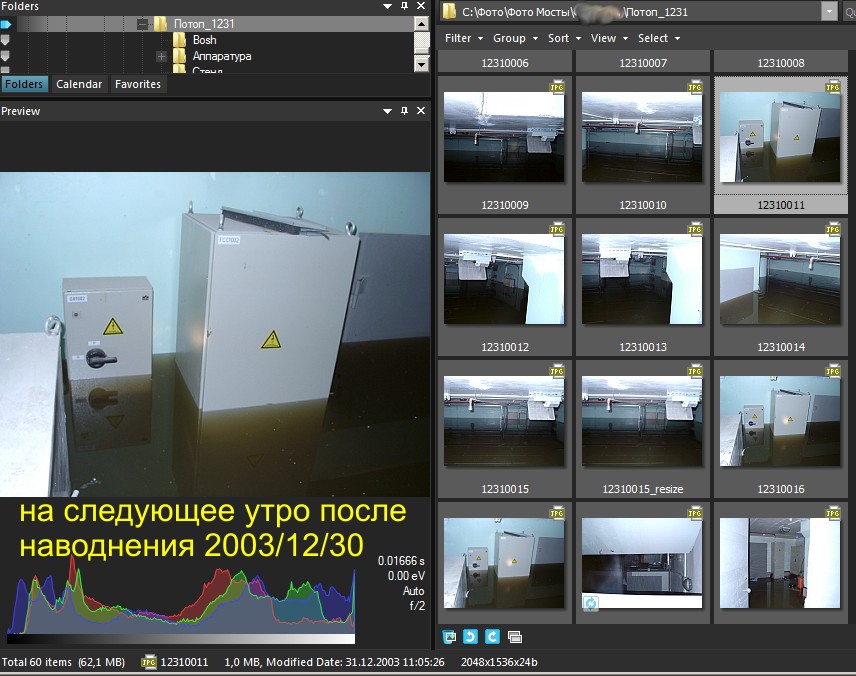856x676 pixels.
Task: Open the Sort menu
Action: (564, 38)
